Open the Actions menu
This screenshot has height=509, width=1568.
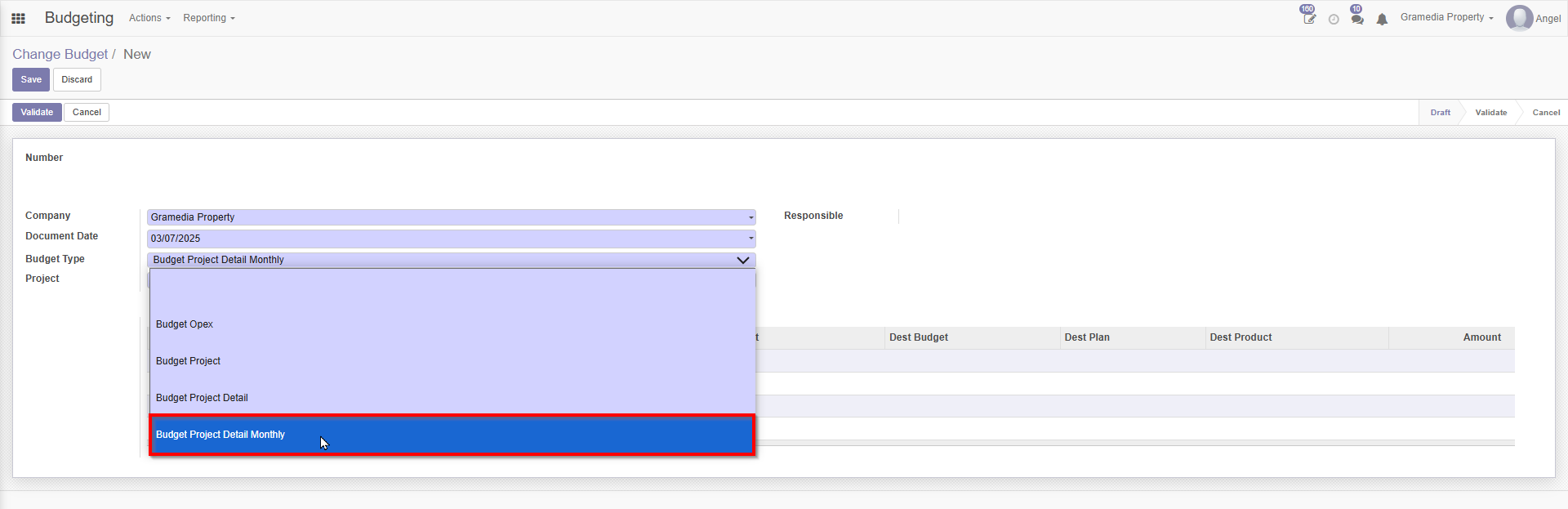coord(149,18)
